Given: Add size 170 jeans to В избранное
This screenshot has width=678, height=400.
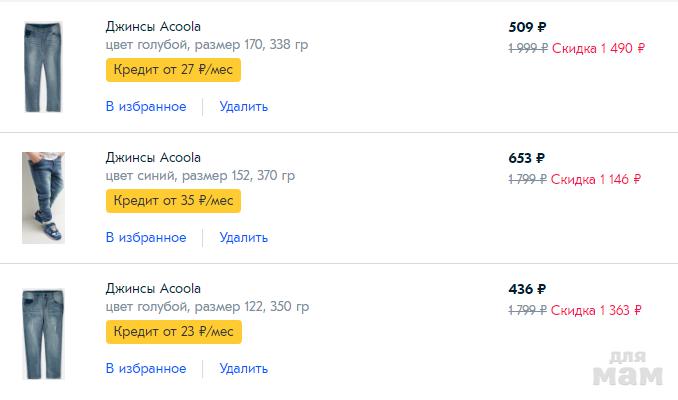Looking at the screenshot, I should [146, 106].
